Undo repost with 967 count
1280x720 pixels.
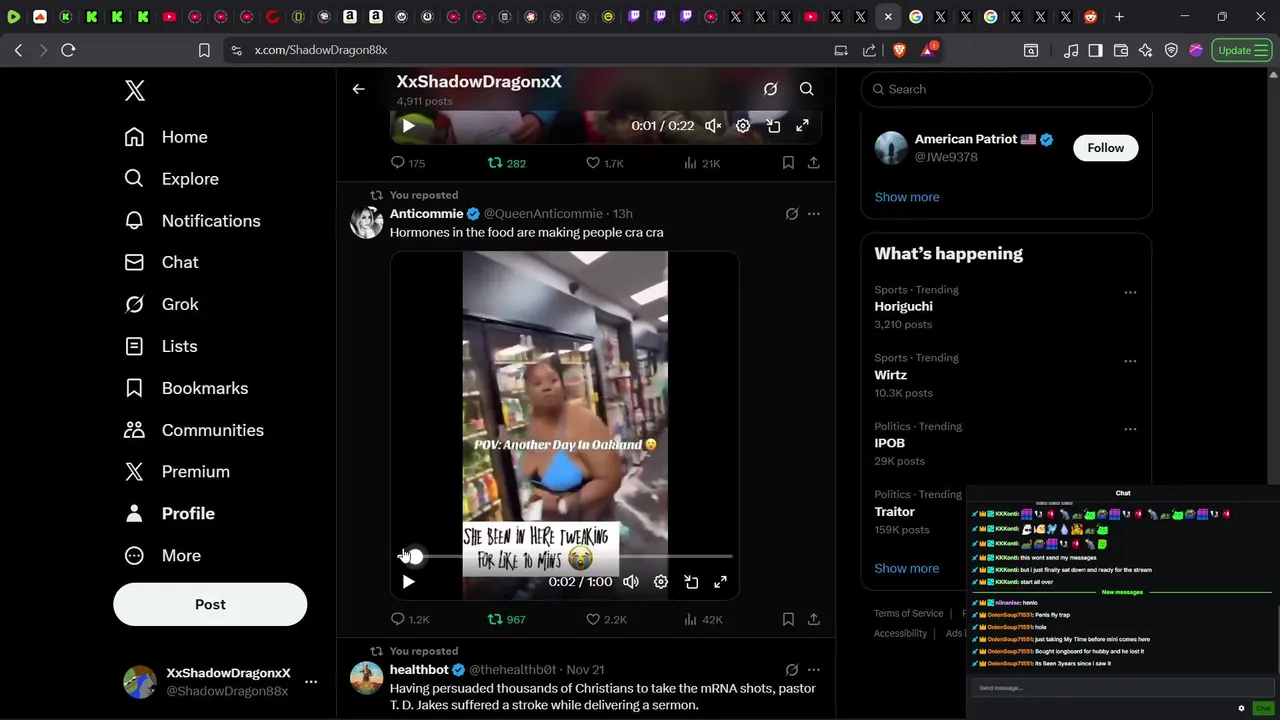click(506, 619)
